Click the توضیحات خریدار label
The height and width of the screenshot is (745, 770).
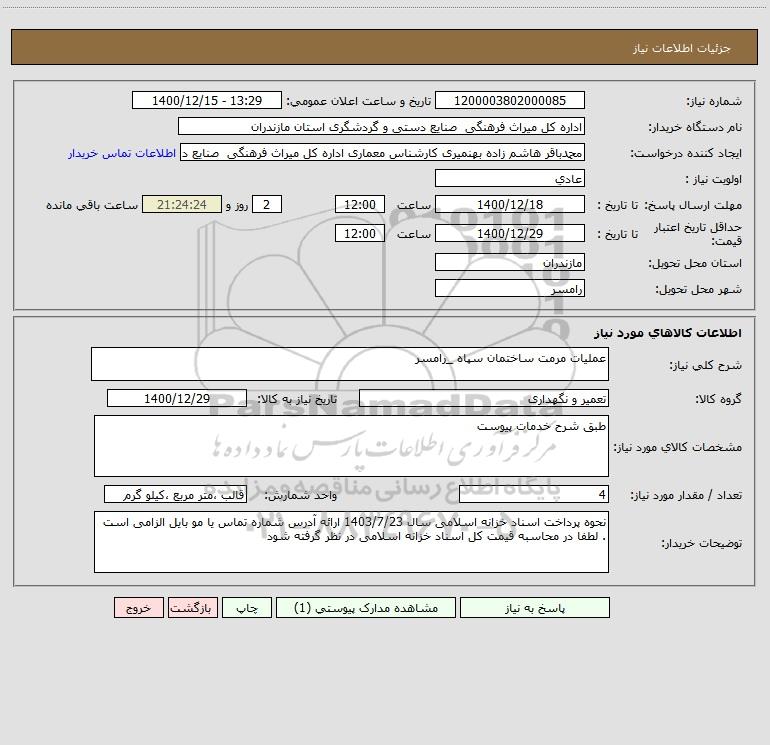[701, 543]
